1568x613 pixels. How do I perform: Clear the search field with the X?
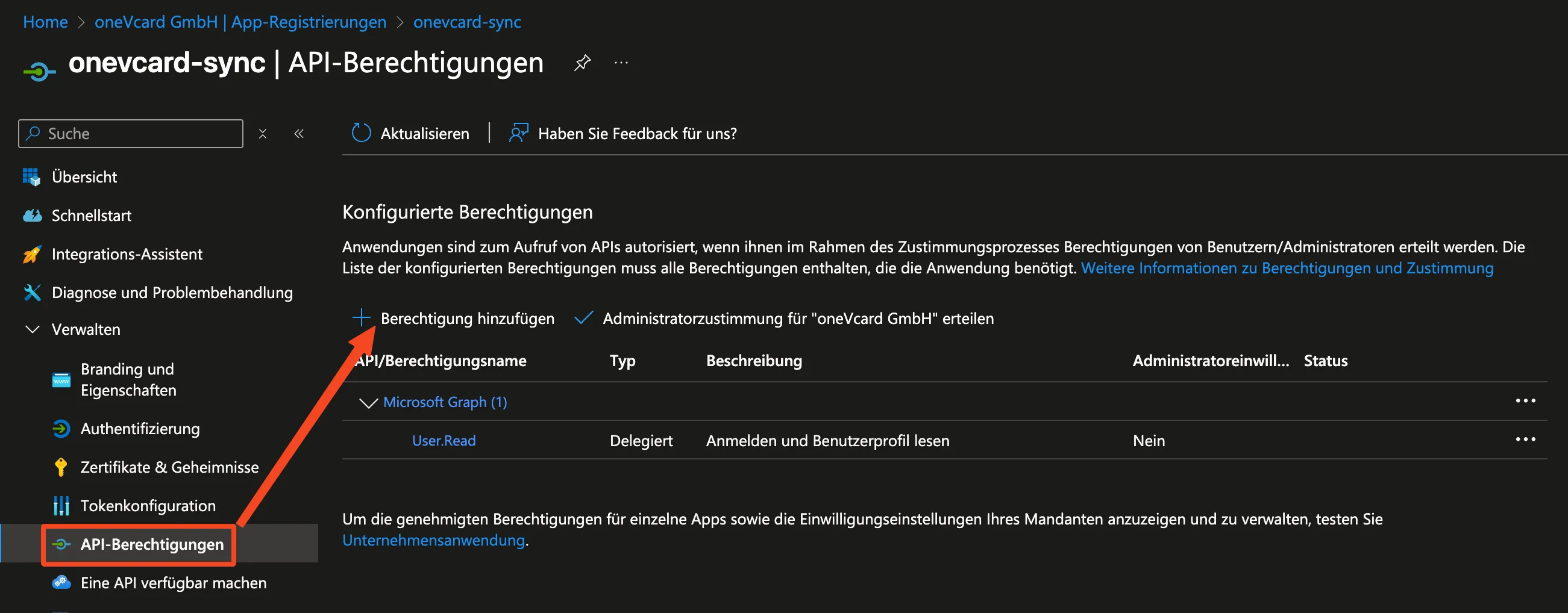tap(262, 133)
